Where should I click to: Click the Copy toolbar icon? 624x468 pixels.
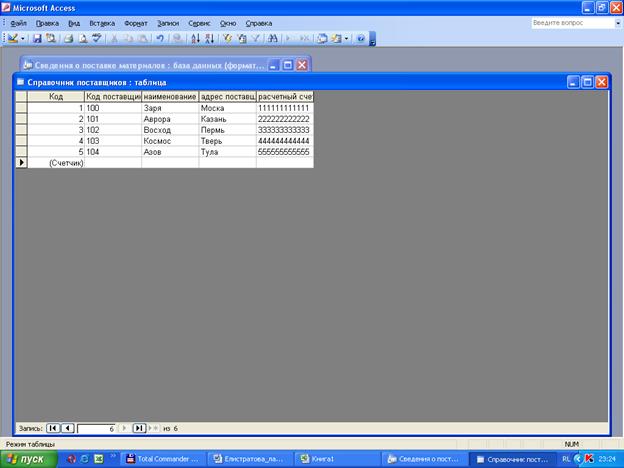click(129, 39)
